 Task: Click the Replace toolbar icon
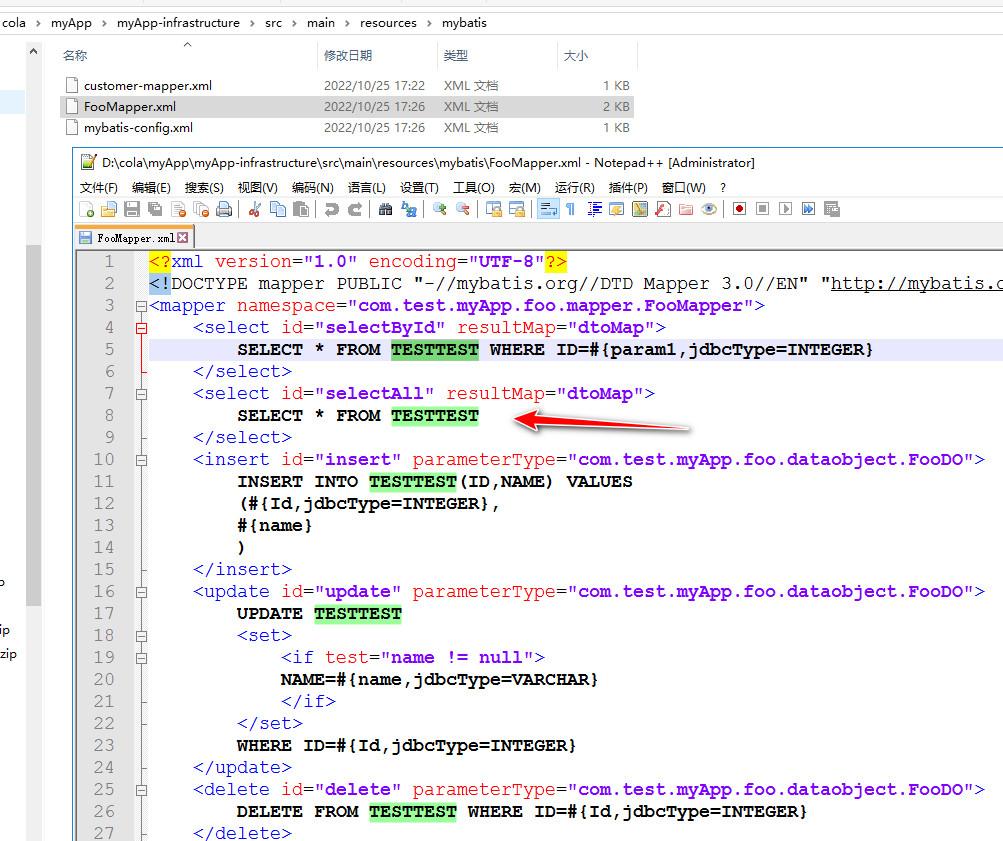pos(408,209)
